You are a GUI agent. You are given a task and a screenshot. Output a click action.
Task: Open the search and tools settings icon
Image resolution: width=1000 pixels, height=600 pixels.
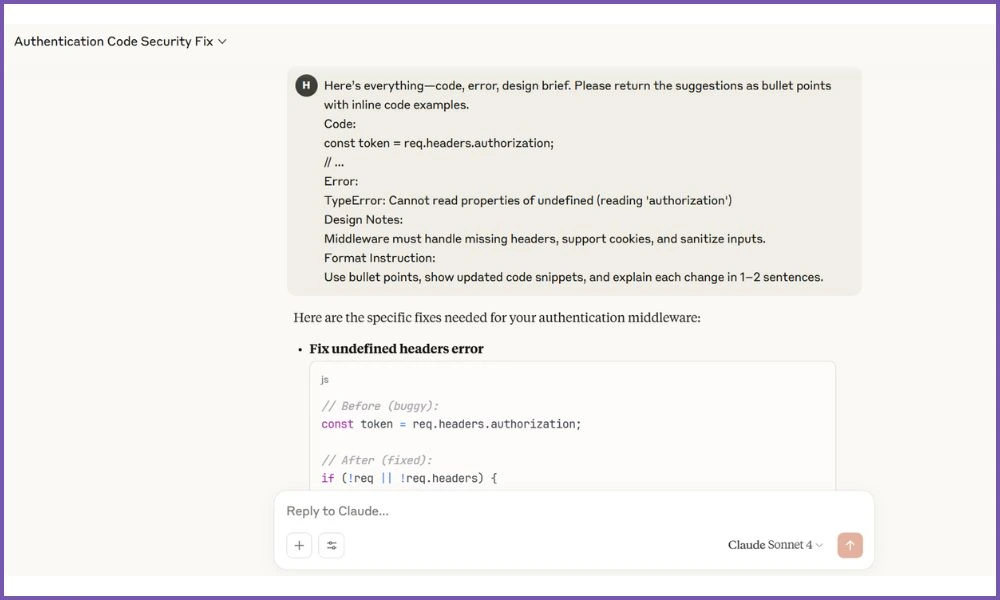click(331, 545)
